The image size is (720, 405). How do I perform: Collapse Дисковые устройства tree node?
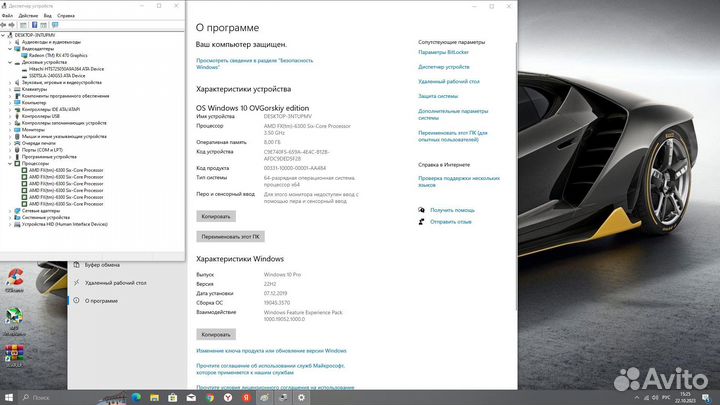pos(10,62)
